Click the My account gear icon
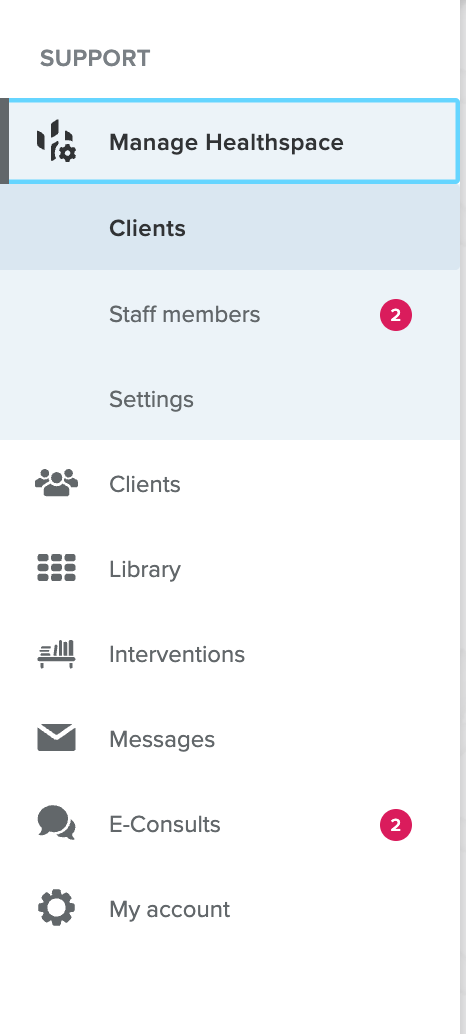Viewport: 466px width, 1034px height. coord(56,909)
